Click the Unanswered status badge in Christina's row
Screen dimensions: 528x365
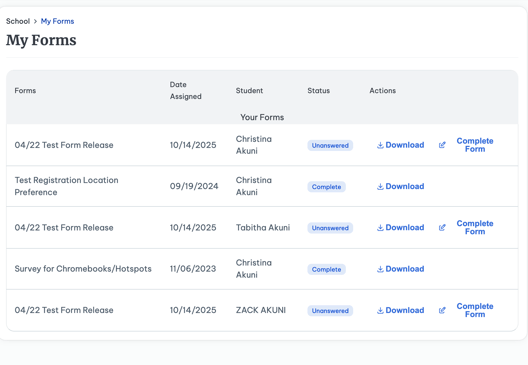point(330,145)
